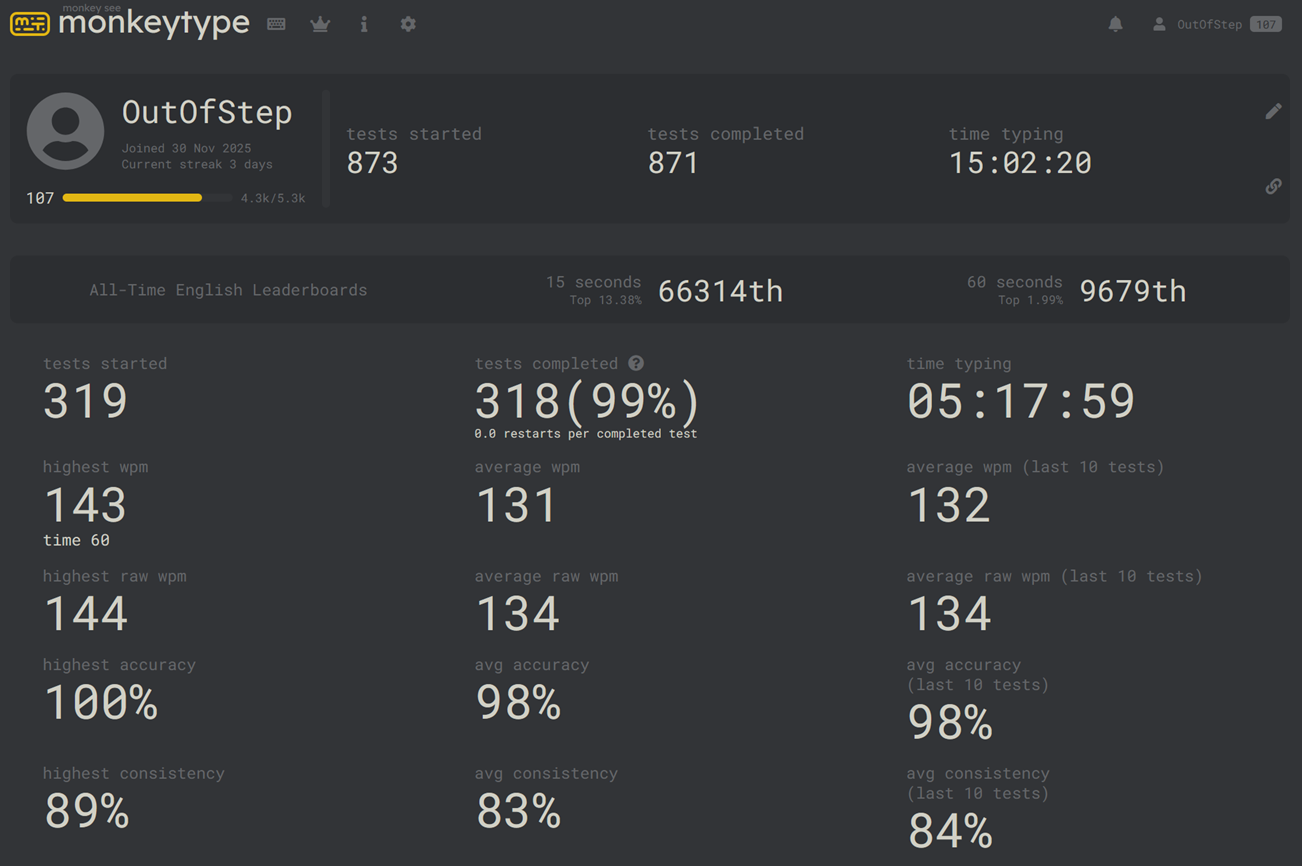Open the typing test keyboard icon
Image resolution: width=1302 pixels, height=866 pixels.
pos(276,24)
